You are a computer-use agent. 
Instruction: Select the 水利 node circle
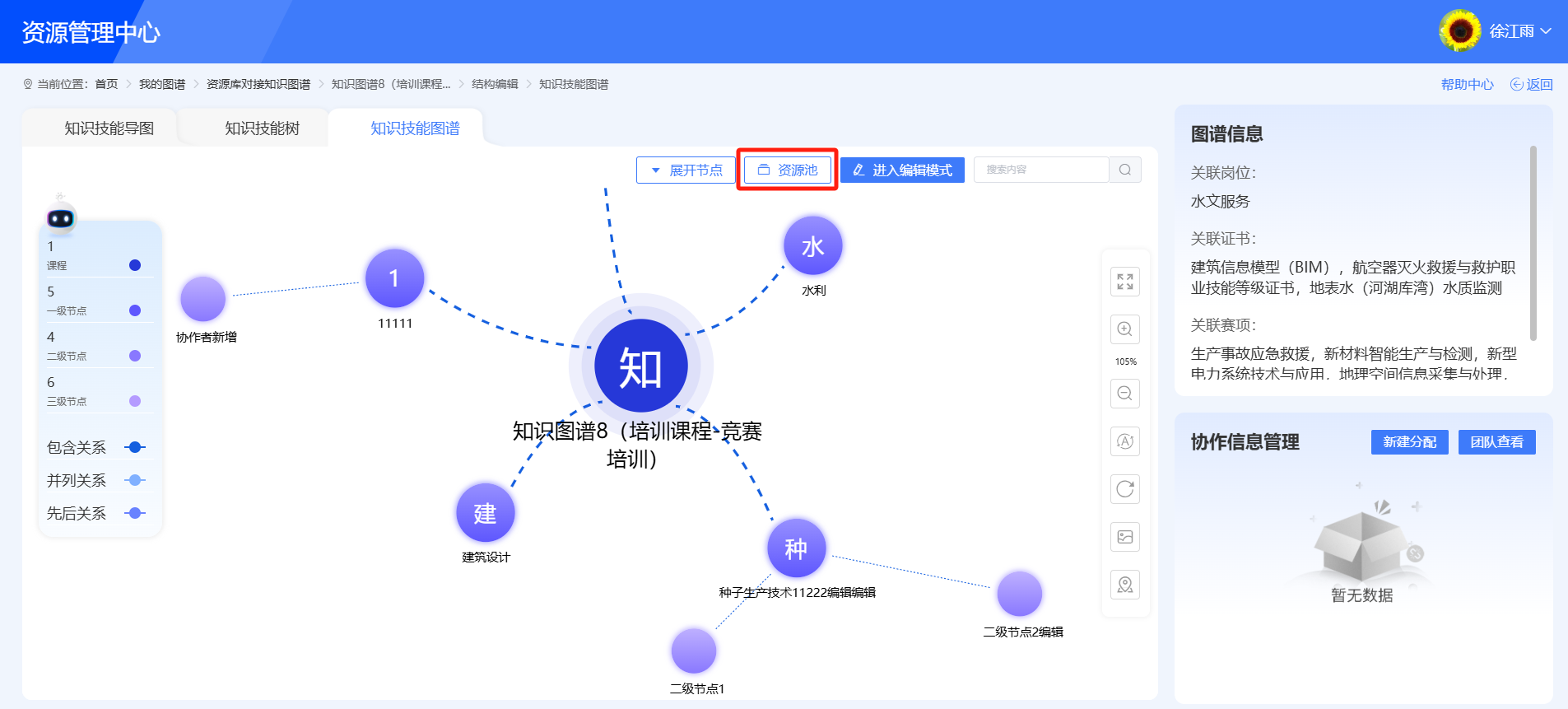pyautogui.click(x=813, y=245)
